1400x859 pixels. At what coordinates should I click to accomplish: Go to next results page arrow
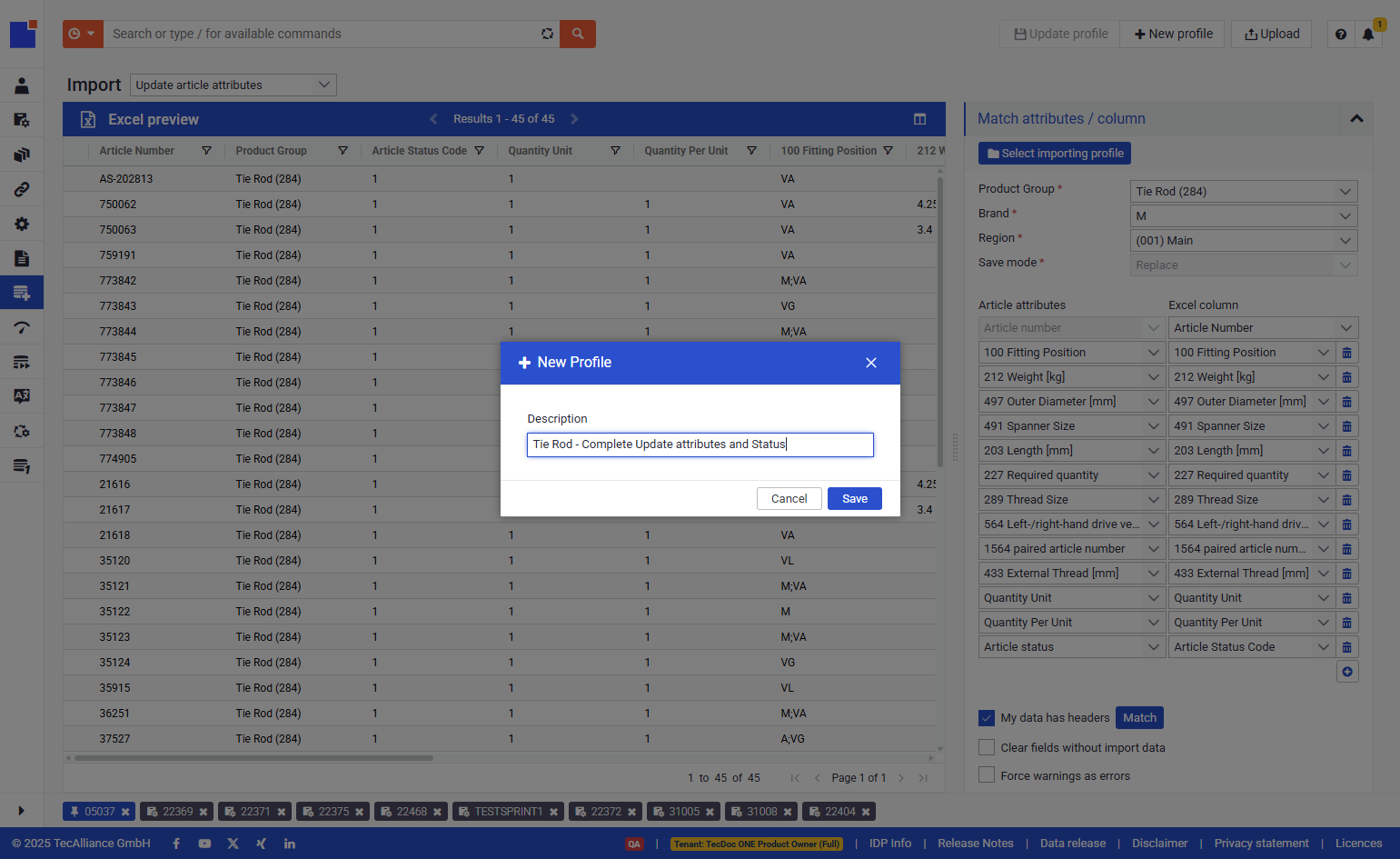pyautogui.click(x=574, y=119)
